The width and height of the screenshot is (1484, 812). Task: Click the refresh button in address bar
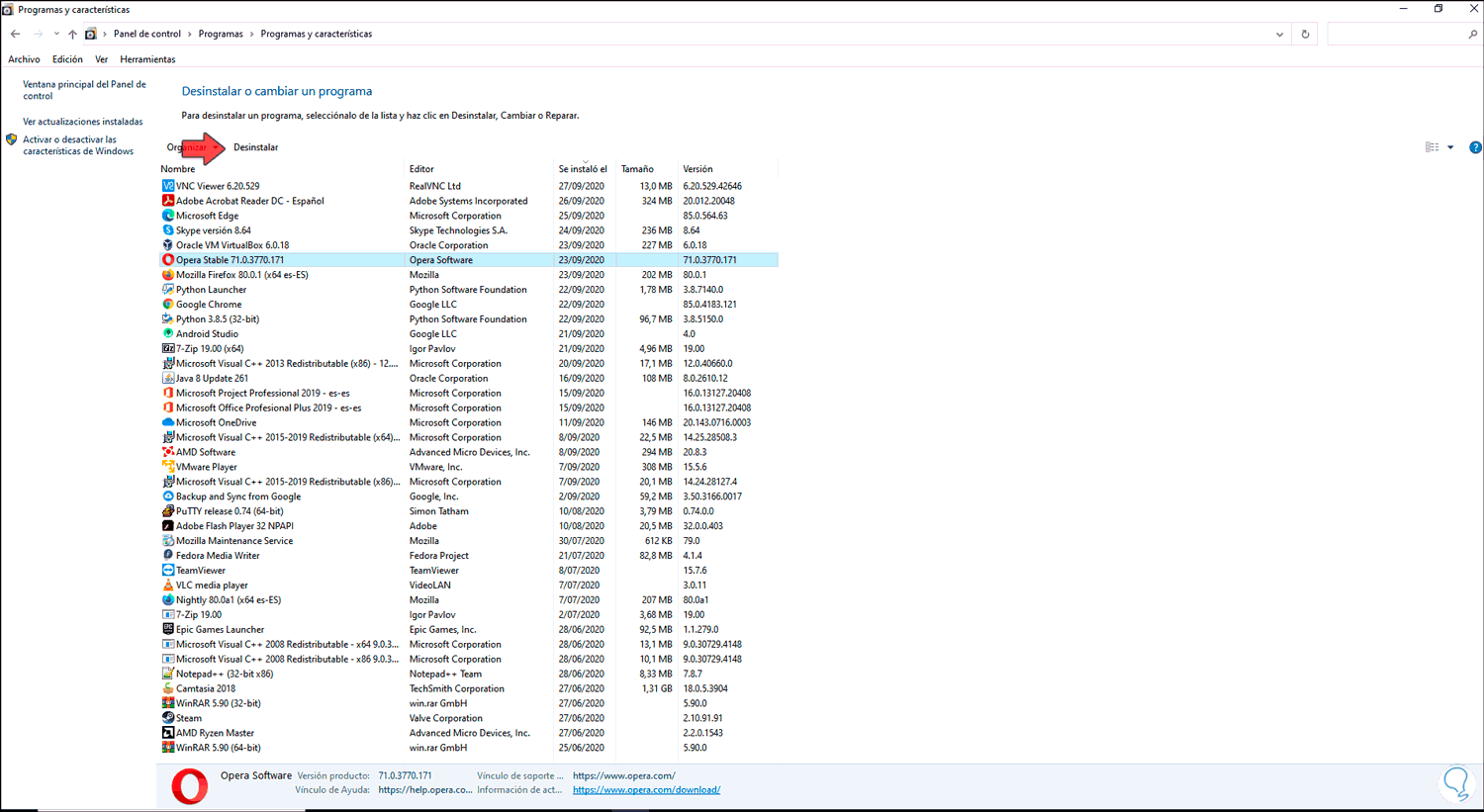tap(1305, 34)
